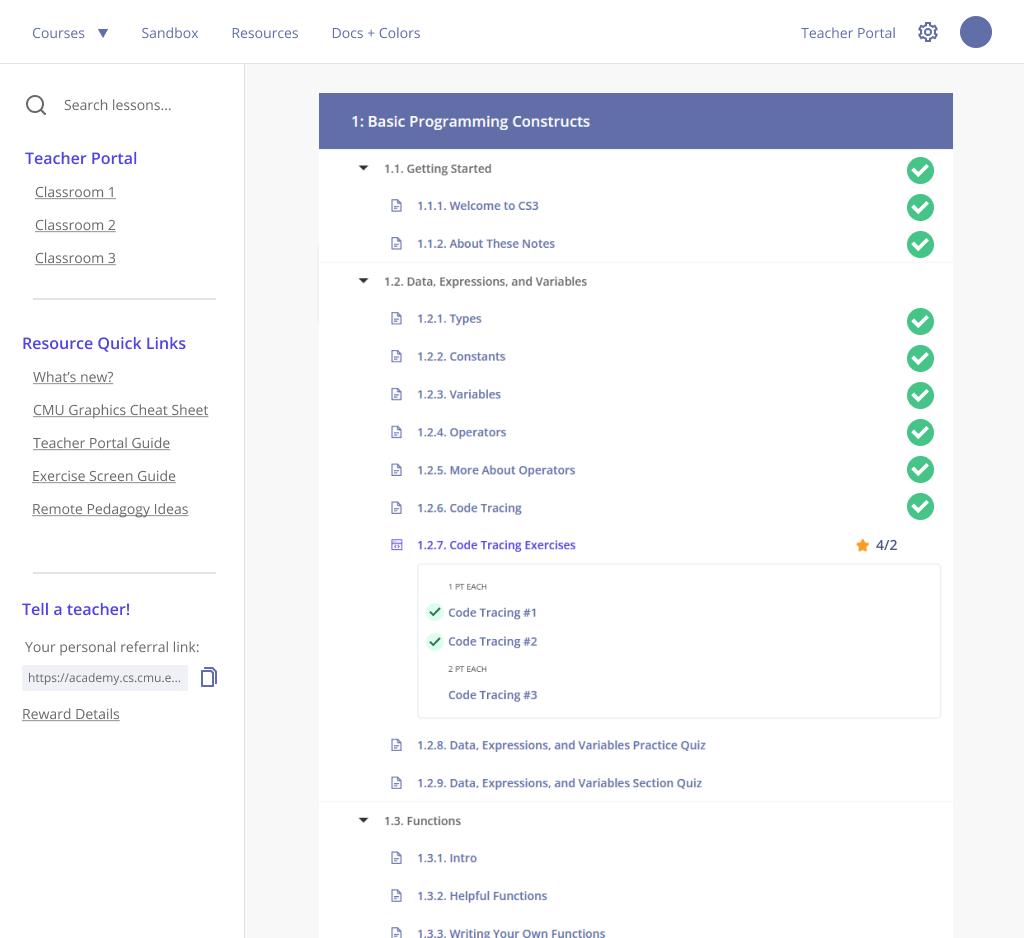The image size is (1024, 938).
Task: Click the Courses menu label
Action: click(58, 33)
